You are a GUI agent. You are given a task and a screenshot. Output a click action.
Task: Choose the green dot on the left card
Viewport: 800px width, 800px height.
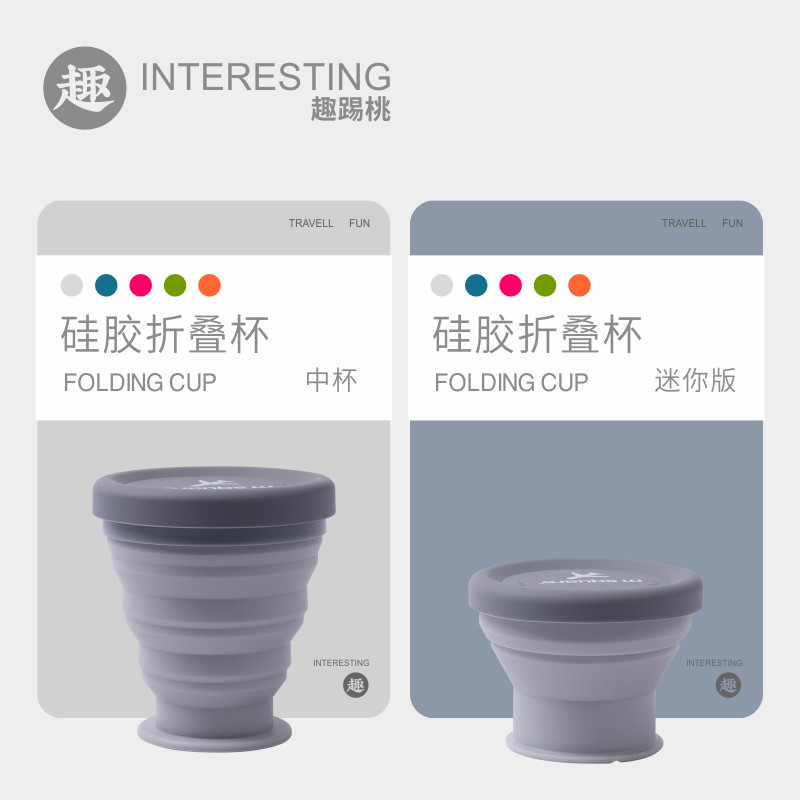click(175, 285)
